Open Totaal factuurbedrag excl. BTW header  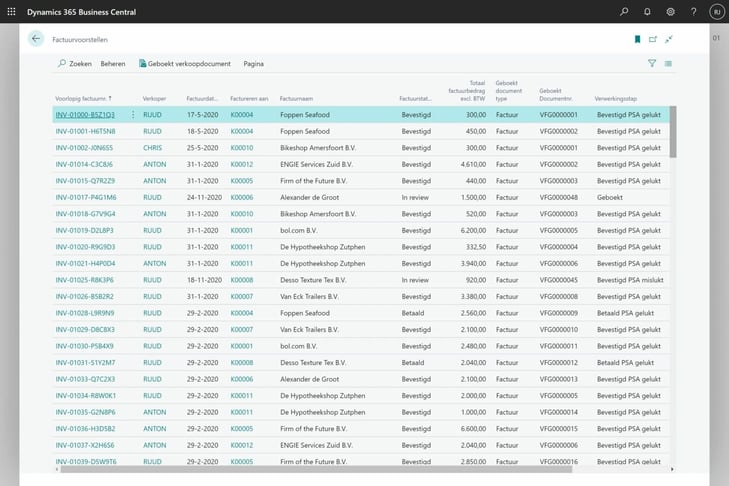point(467,91)
